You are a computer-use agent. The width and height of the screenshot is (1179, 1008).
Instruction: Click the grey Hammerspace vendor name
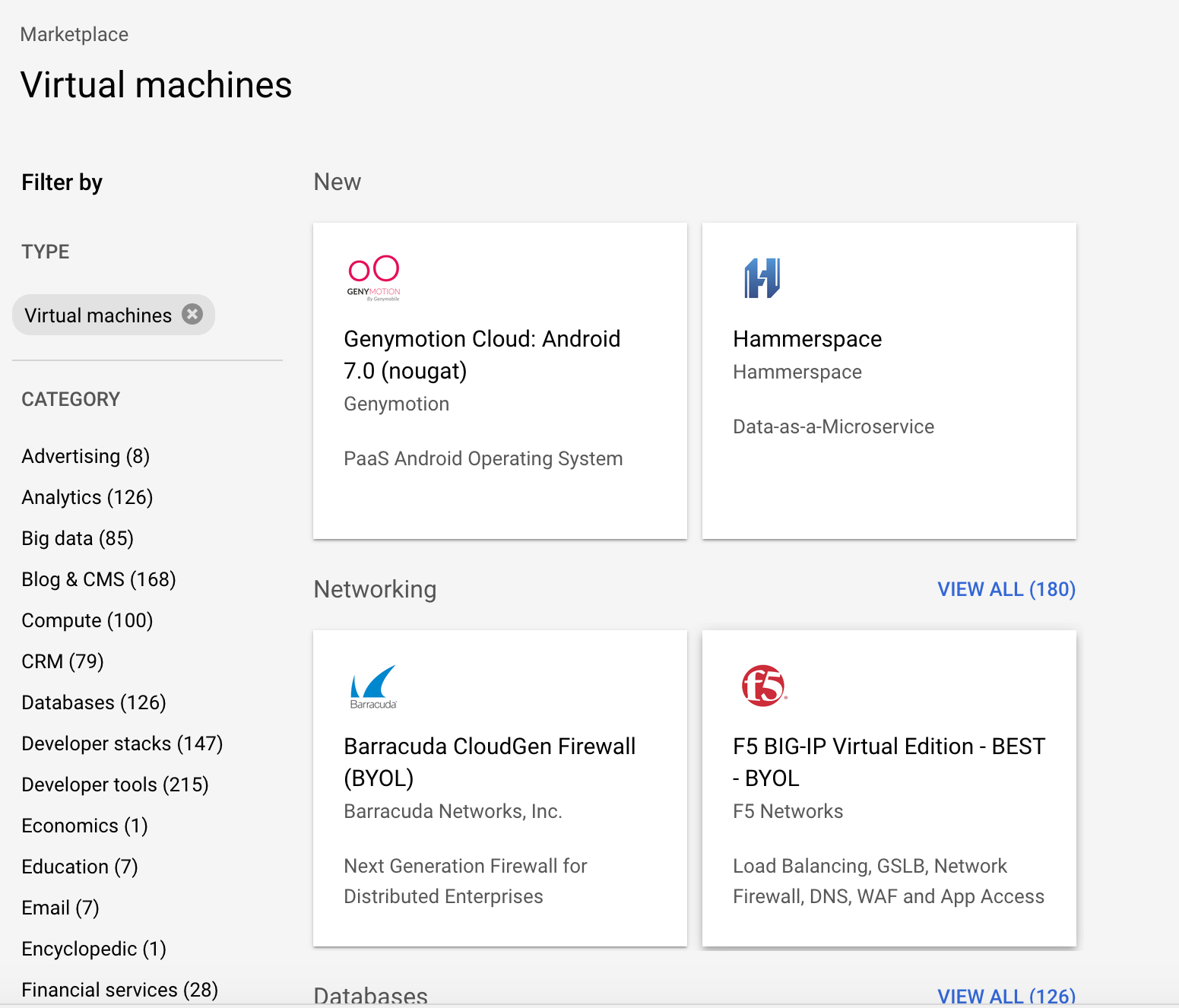click(797, 372)
